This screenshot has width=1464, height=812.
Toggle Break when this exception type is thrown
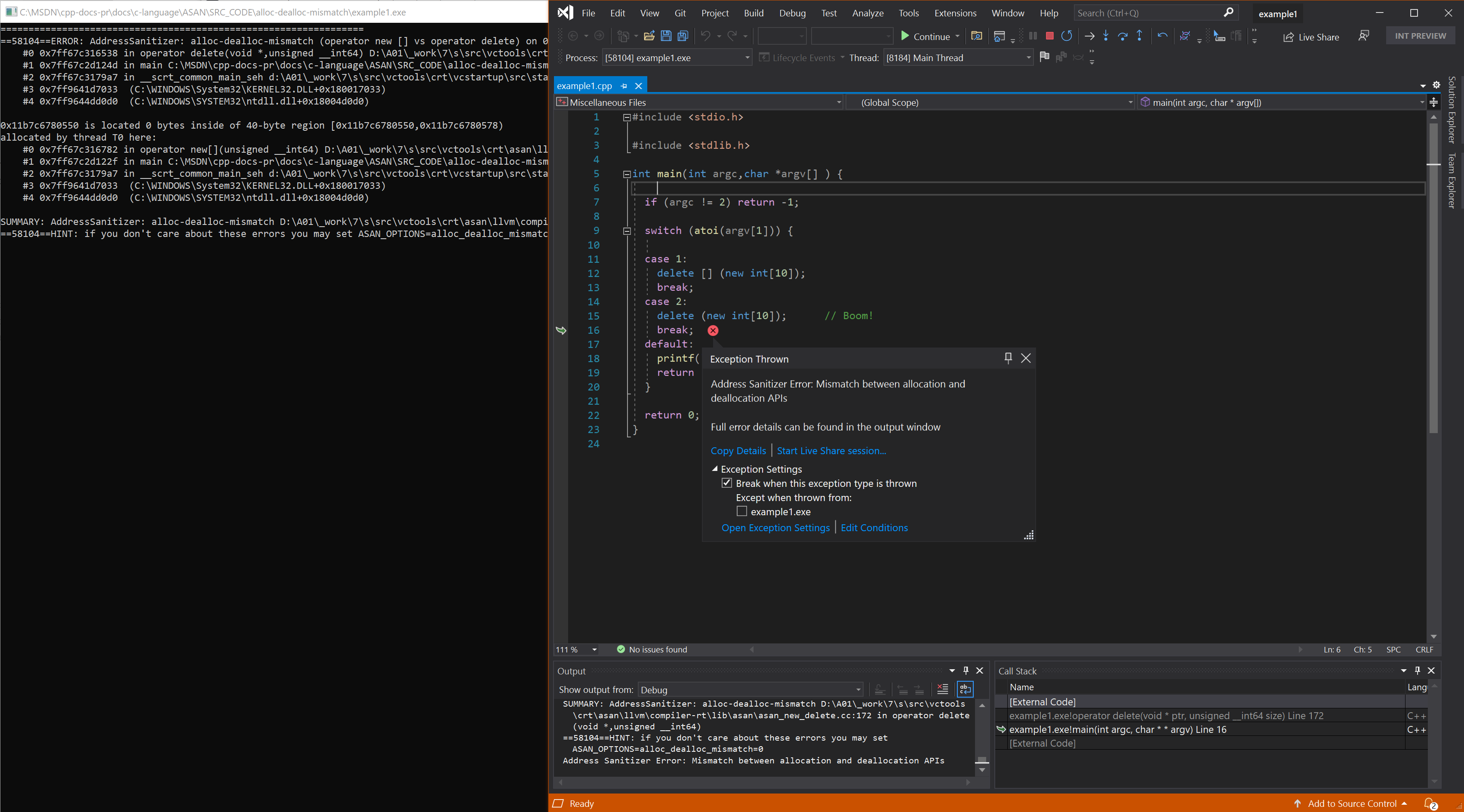click(x=727, y=483)
